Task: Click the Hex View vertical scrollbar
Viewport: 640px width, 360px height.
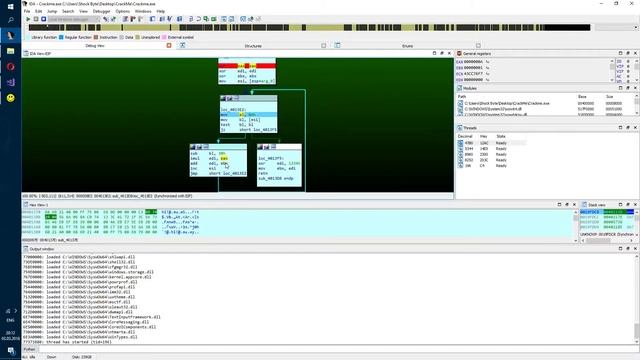Action: pyautogui.click(x=576, y=226)
